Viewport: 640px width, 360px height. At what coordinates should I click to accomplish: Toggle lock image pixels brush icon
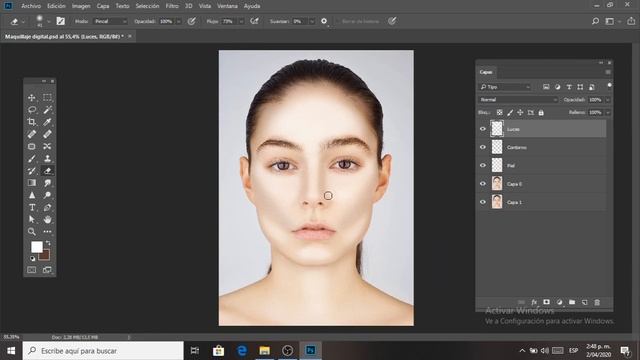[x=510, y=113]
